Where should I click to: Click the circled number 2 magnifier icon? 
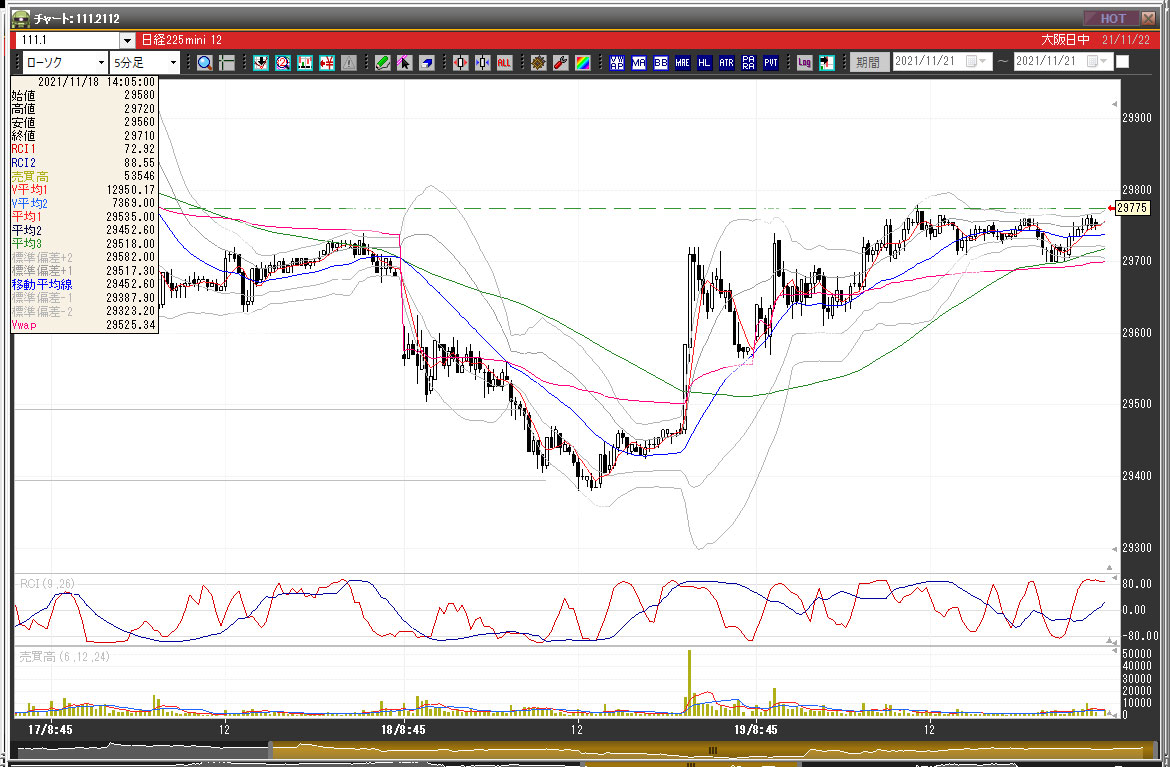point(282,63)
